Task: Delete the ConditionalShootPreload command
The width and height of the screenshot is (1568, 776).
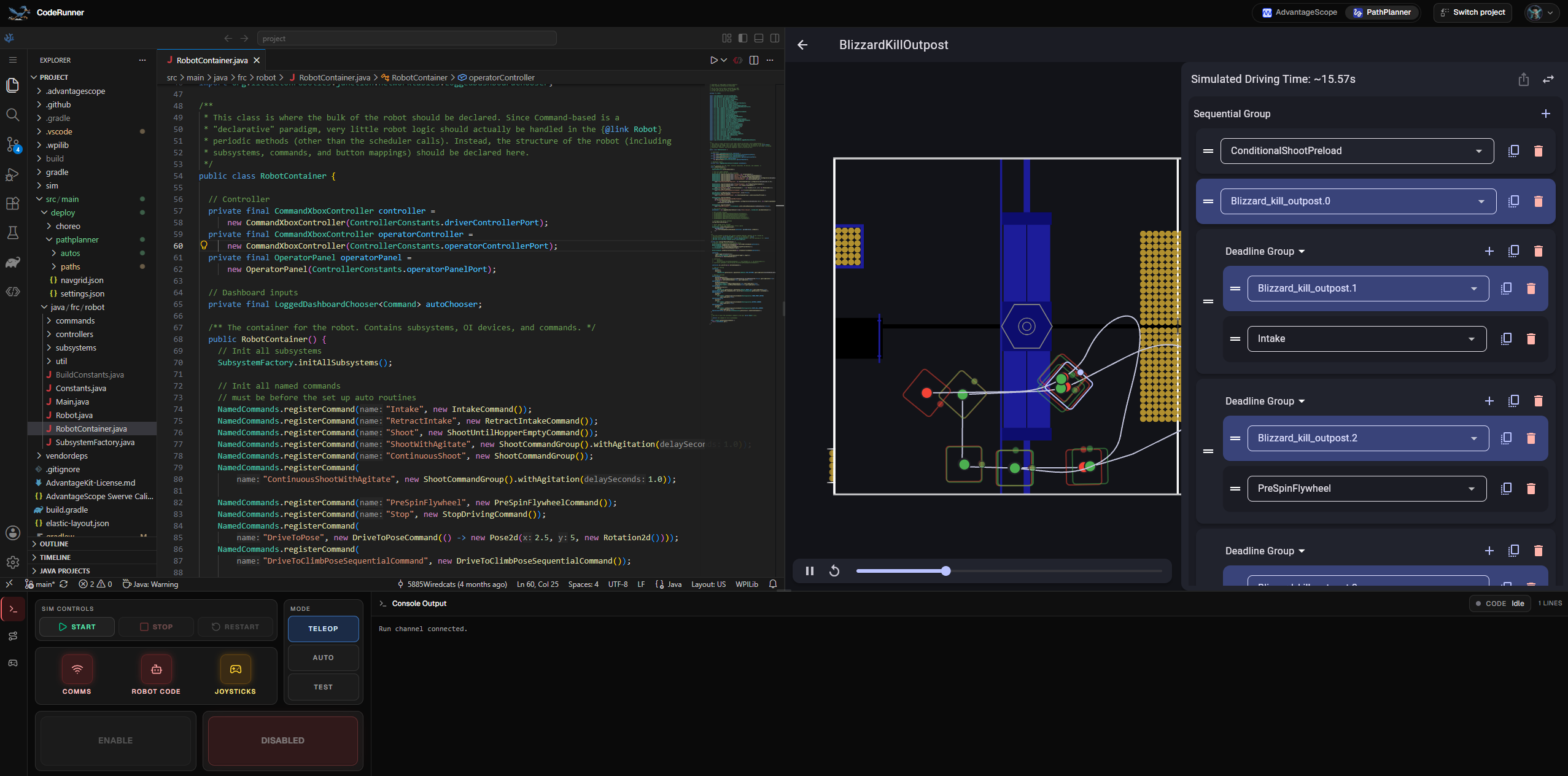Action: tap(1539, 151)
